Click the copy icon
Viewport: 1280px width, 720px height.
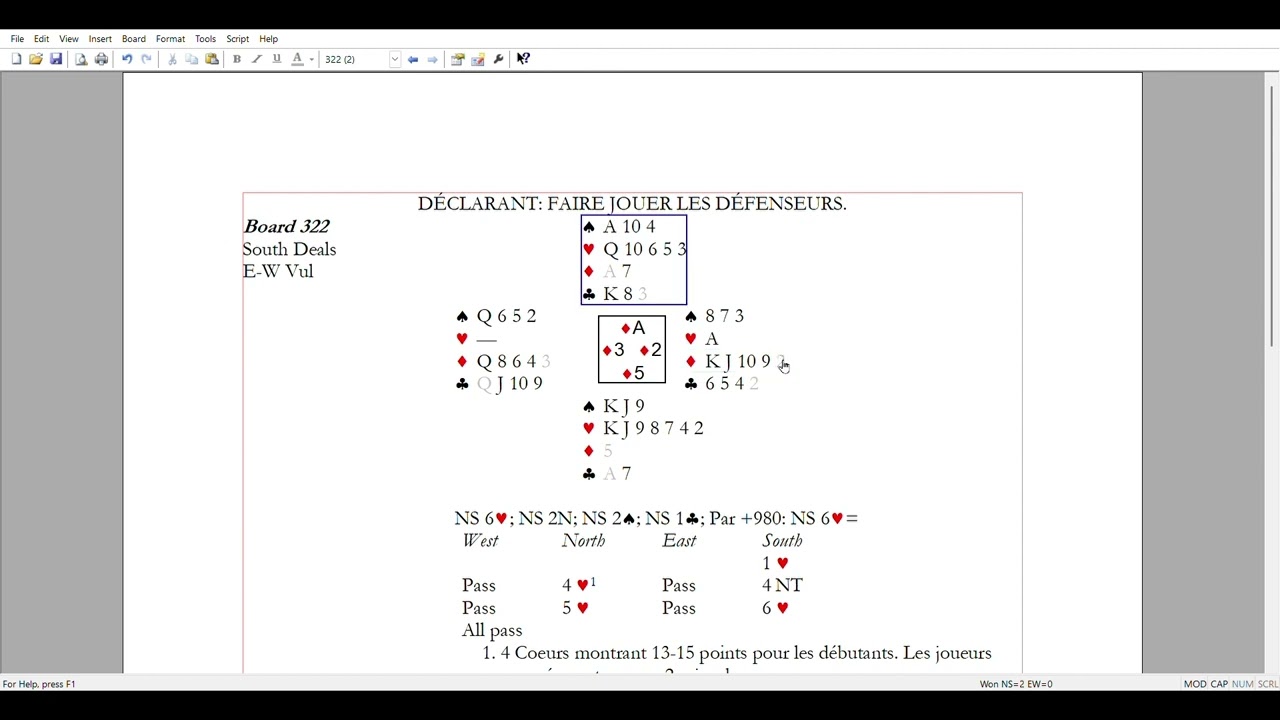tap(192, 59)
